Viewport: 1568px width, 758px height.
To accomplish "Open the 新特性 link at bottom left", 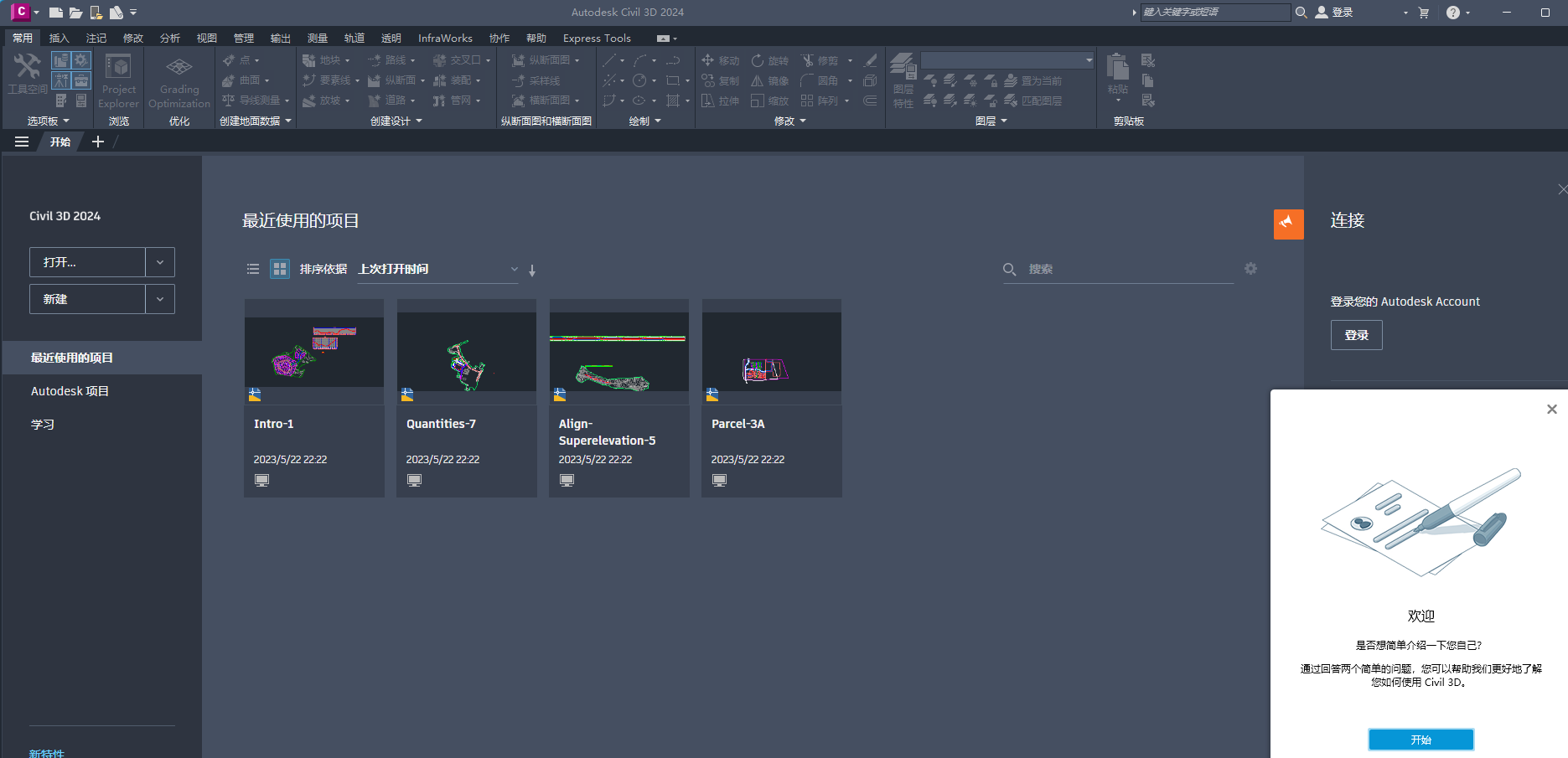I will click(x=47, y=753).
